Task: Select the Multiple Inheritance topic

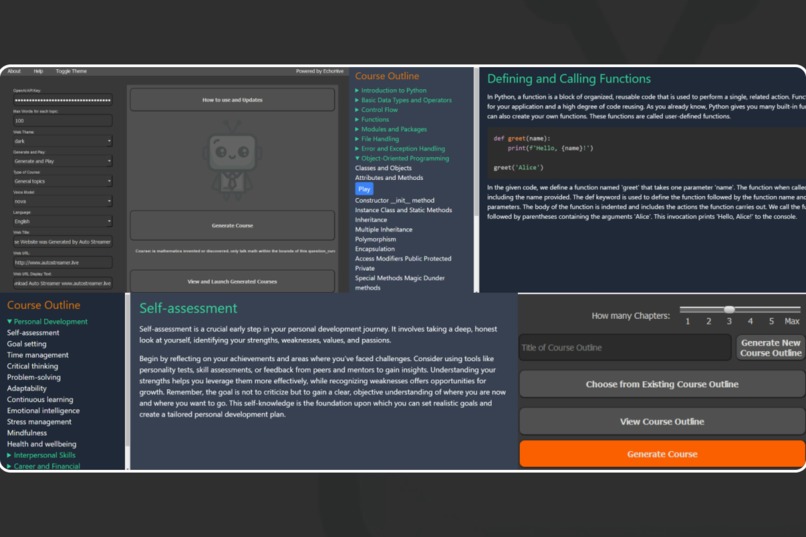Action: point(383,230)
